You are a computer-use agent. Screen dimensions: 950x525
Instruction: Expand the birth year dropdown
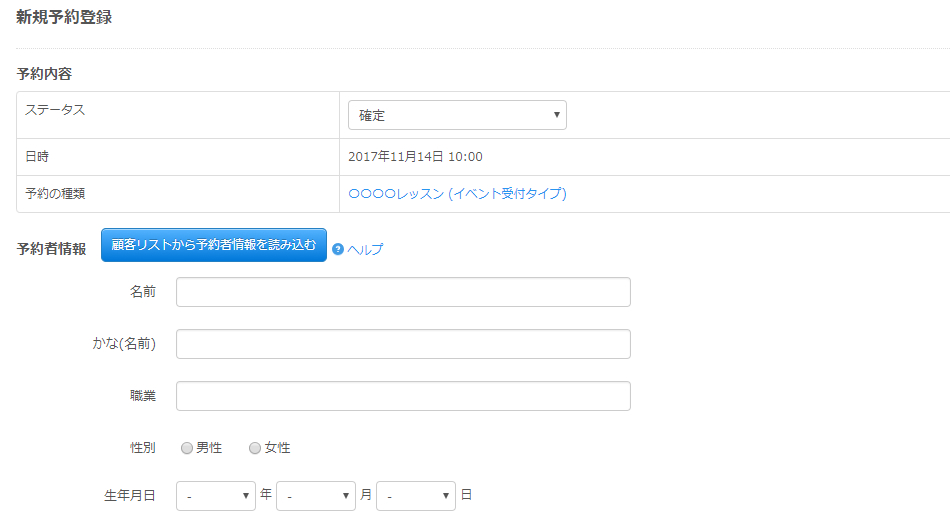(216, 496)
